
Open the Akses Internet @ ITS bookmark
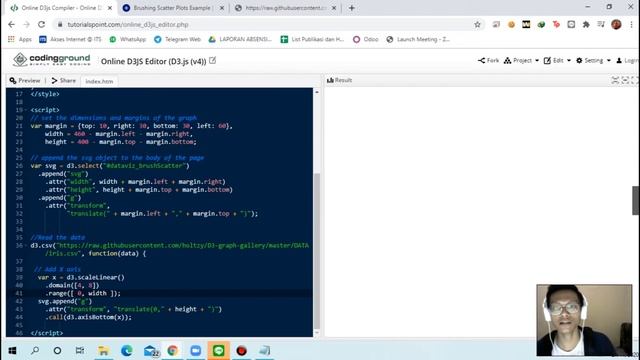tap(70, 39)
